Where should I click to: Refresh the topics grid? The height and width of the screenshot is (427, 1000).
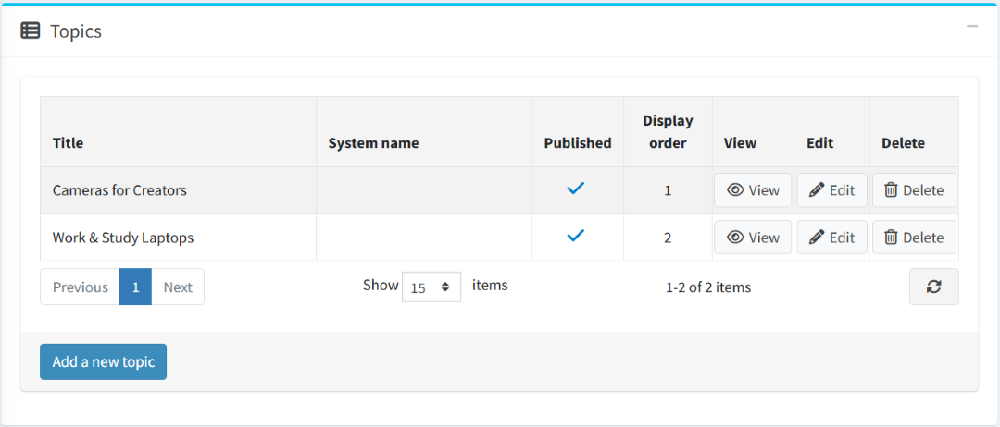tap(934, 287)
